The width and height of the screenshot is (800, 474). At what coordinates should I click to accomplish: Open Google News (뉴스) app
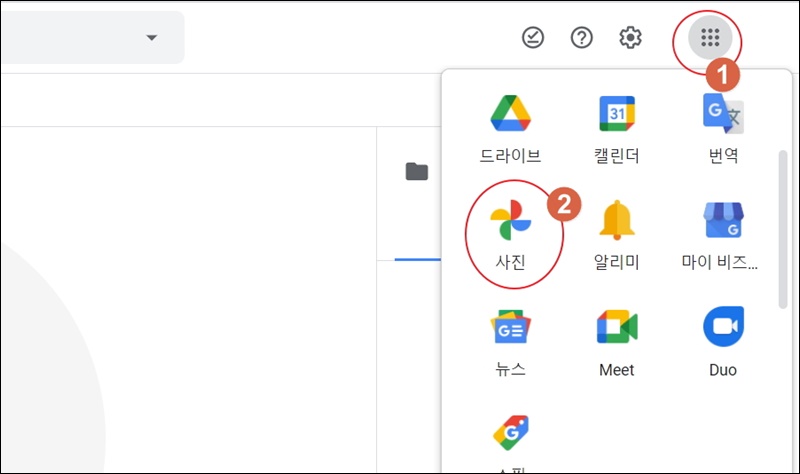click(x=510, y=343)
